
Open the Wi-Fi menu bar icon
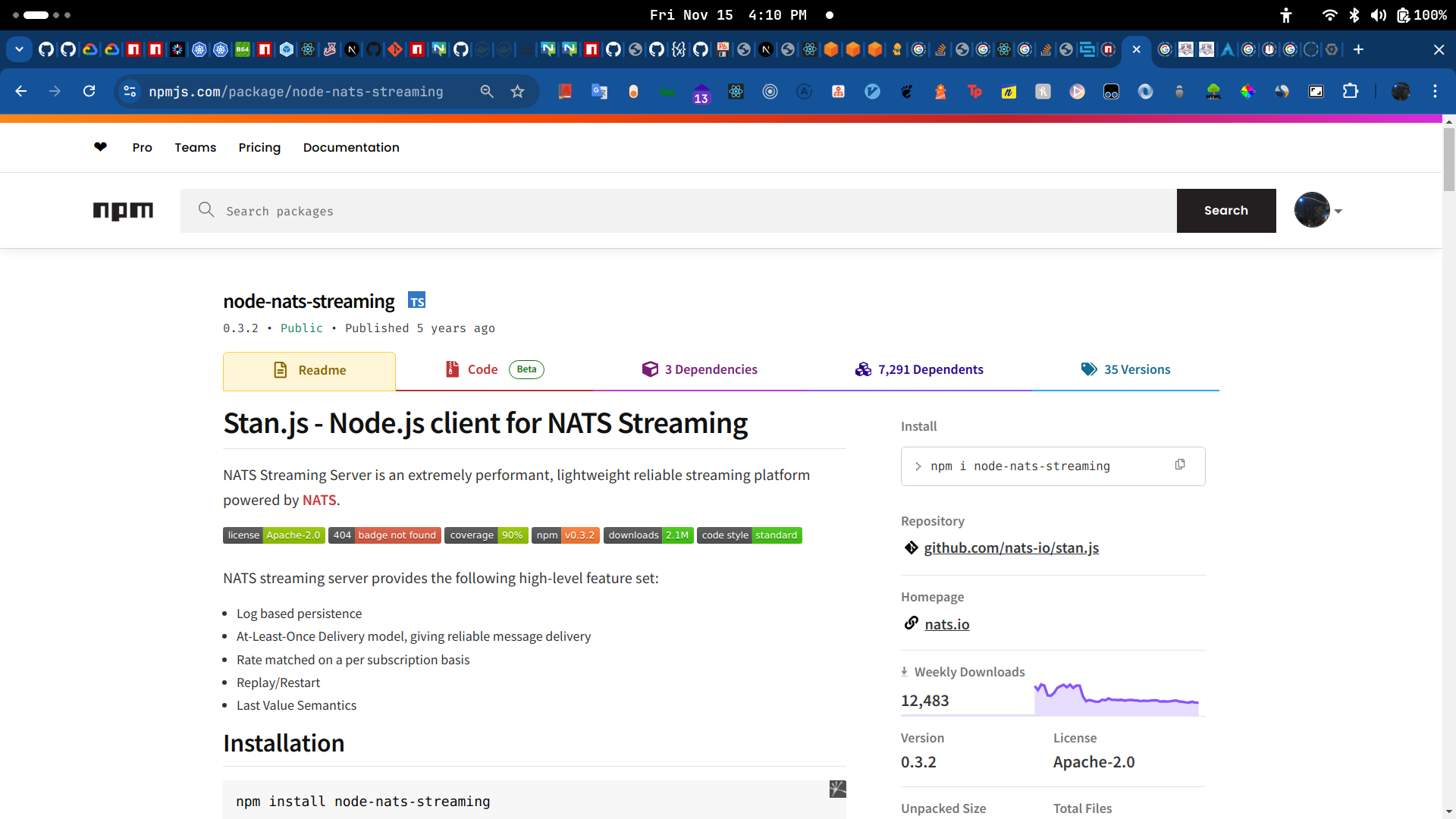1329,15
